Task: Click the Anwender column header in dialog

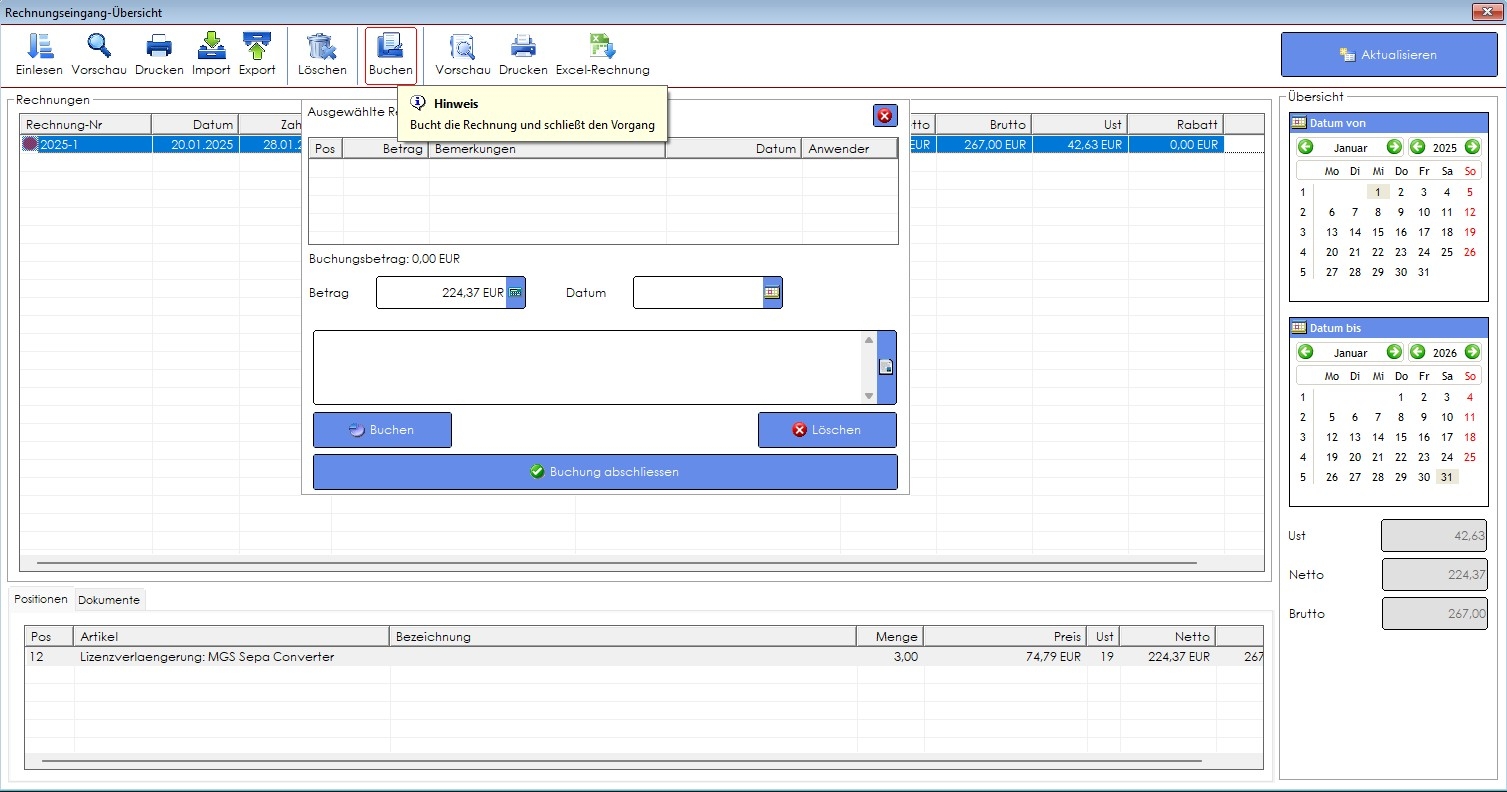Action: coord(849,149)
